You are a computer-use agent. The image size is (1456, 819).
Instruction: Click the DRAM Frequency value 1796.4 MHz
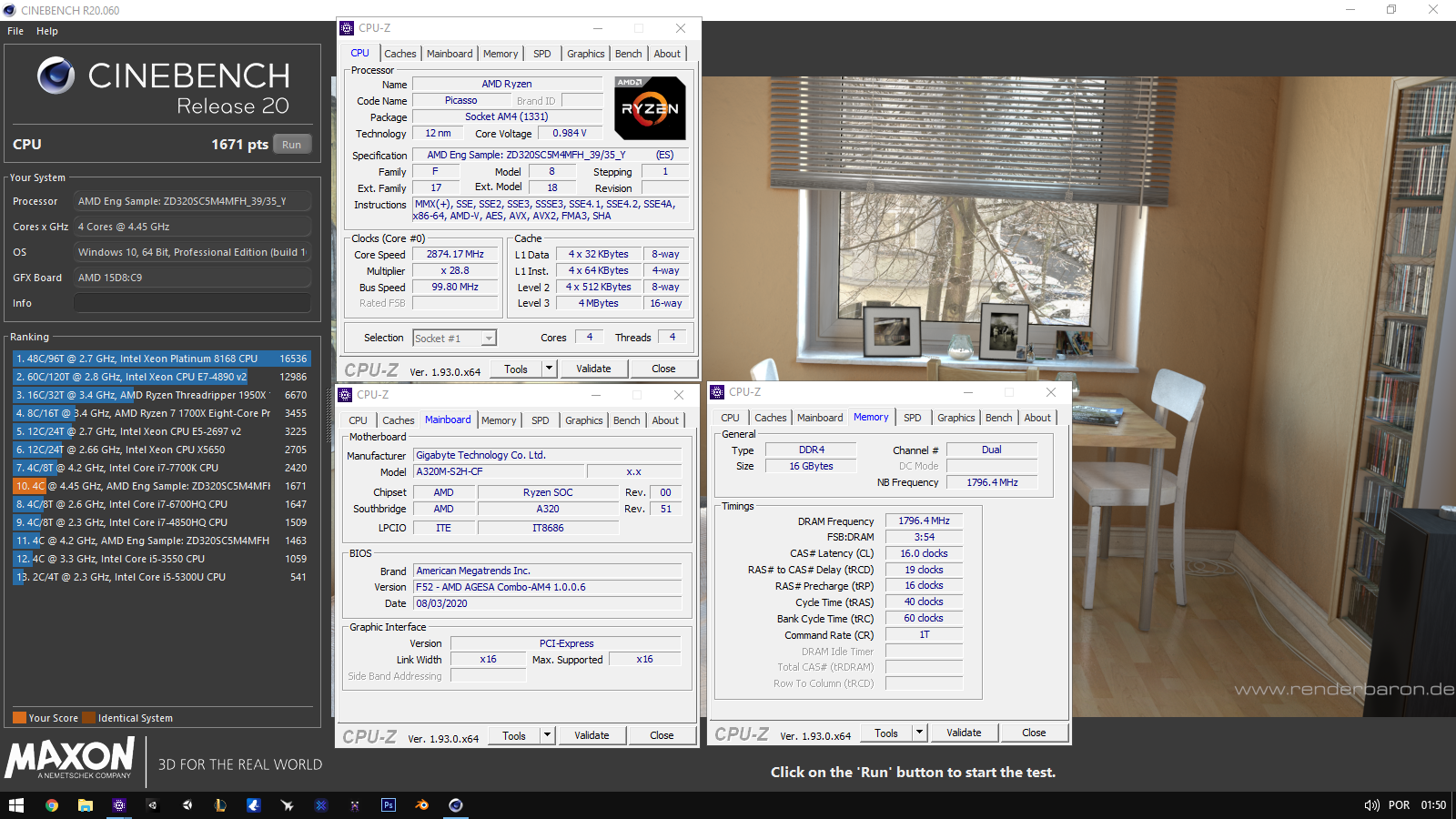point(924,521)
